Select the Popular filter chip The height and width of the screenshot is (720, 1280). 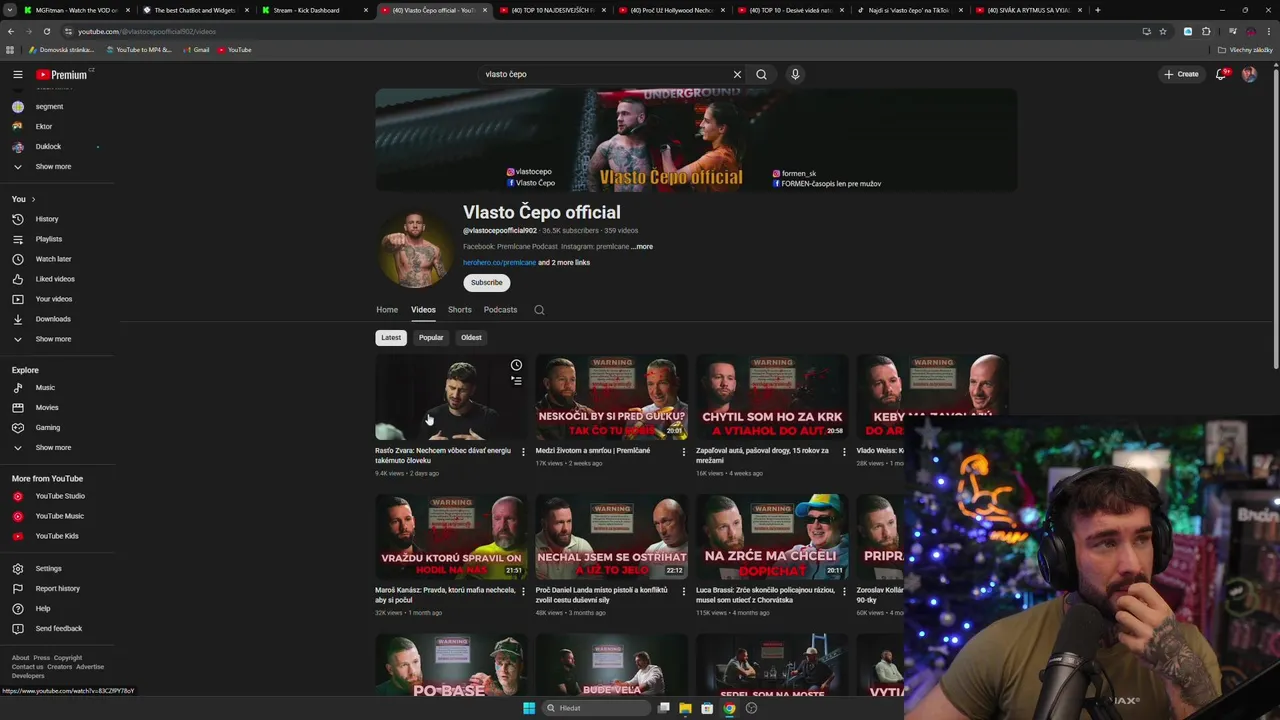pos(431,337)
